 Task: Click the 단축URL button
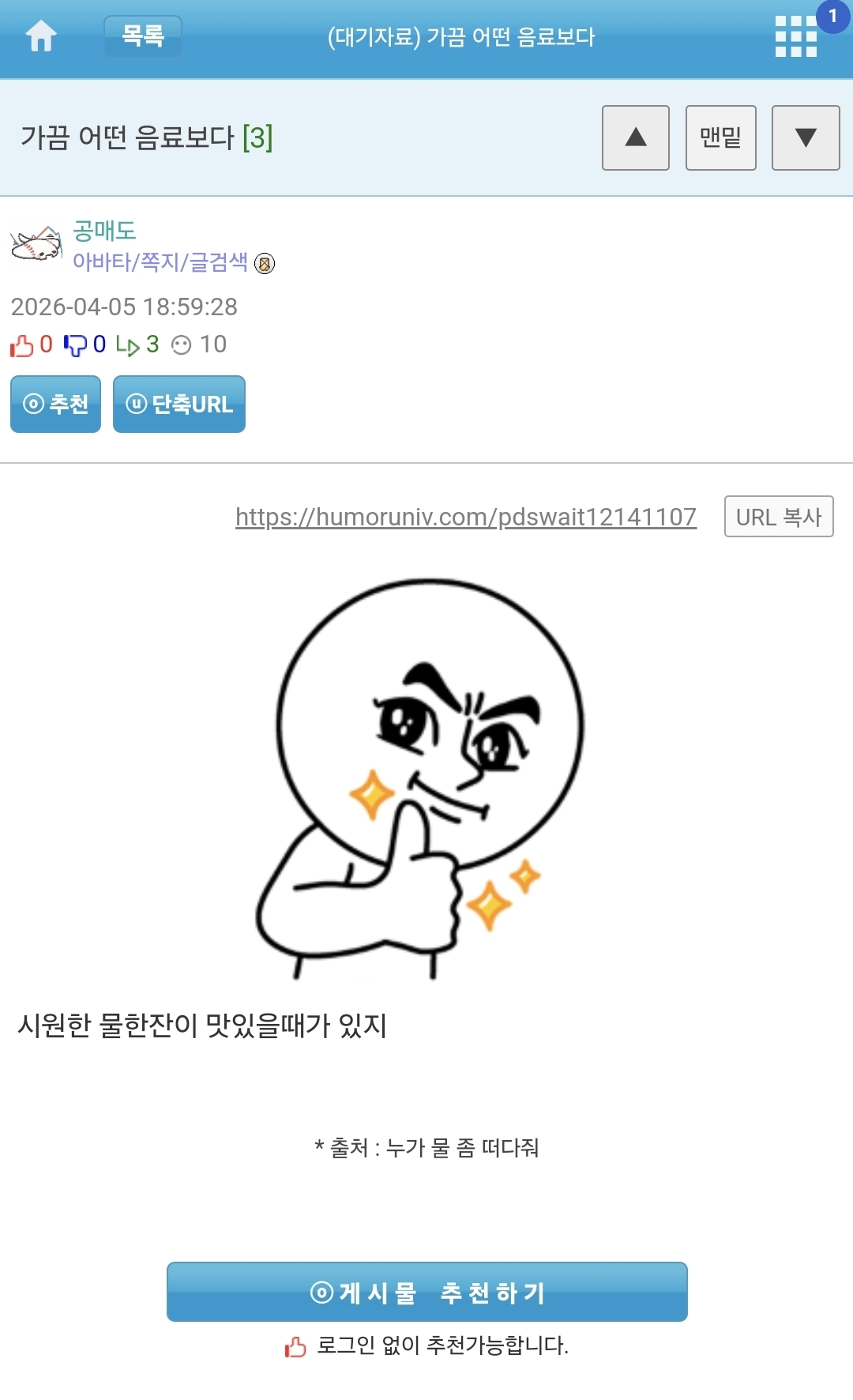click(179, 404)
